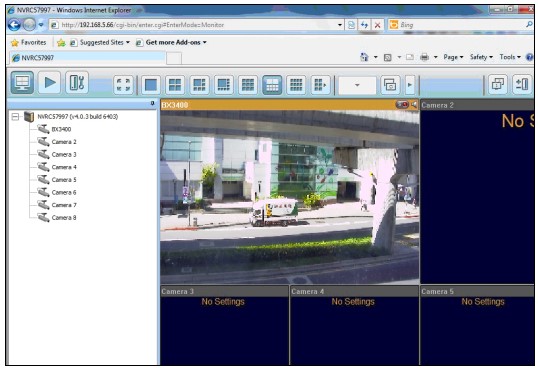Screen dimensions: 538x370
Task: Open a new blank tab
Action: pos(174,58)
